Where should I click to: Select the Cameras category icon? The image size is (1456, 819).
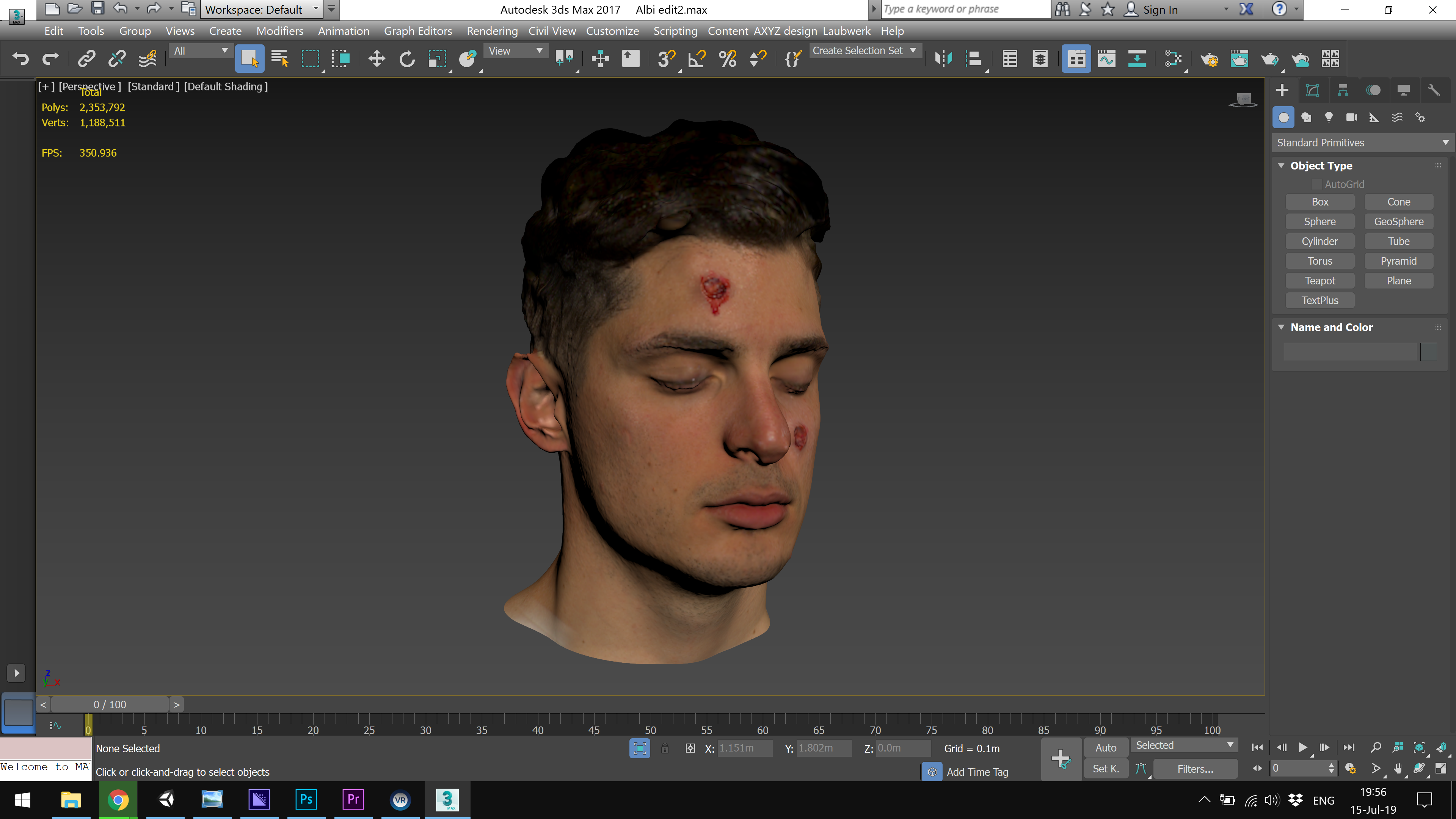click(x=1351, y=118)
